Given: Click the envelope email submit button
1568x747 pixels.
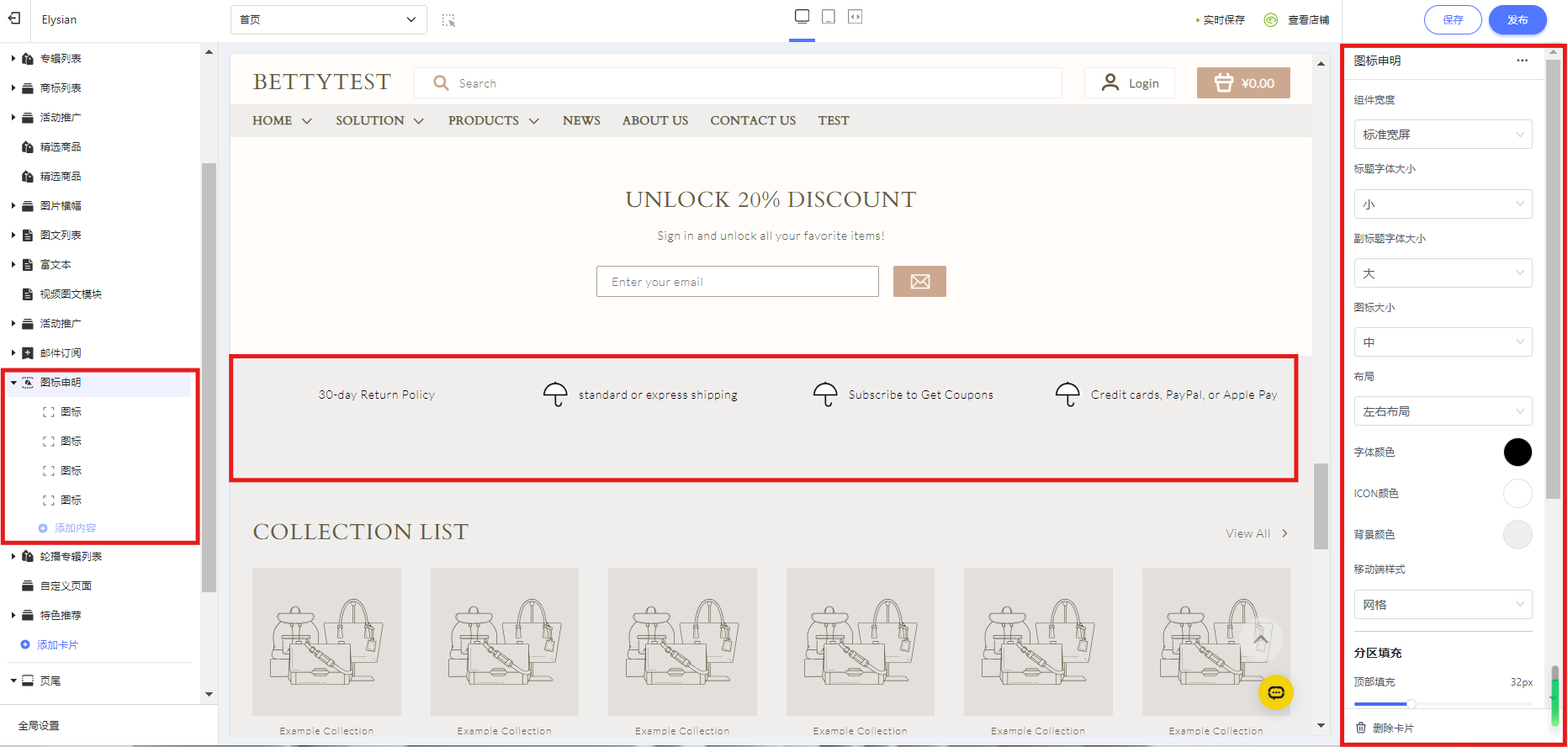Looking at the screenshot, I should (x=919, y=282).
